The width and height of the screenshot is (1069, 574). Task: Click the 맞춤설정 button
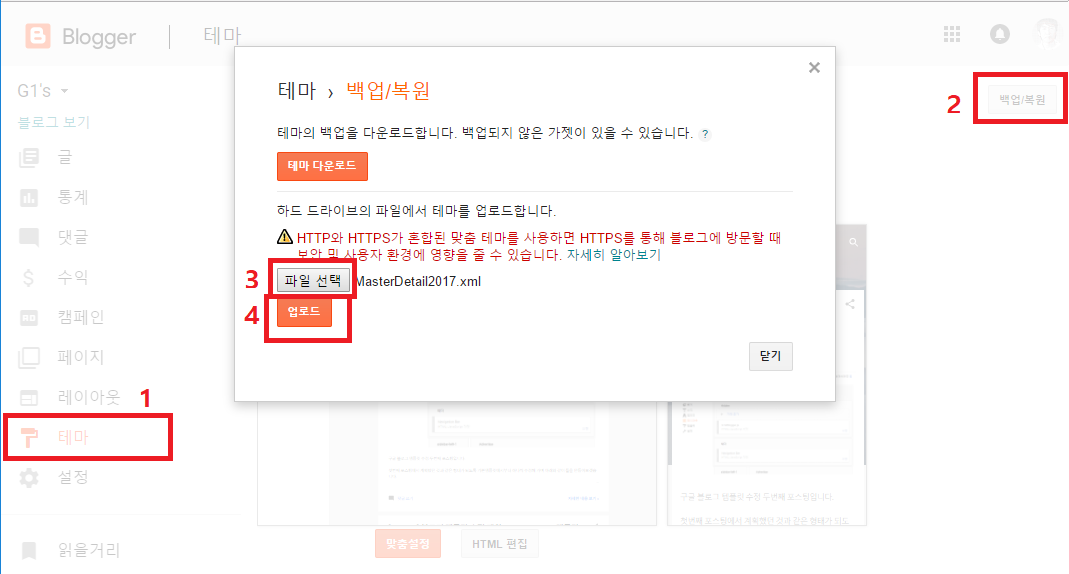408,544
